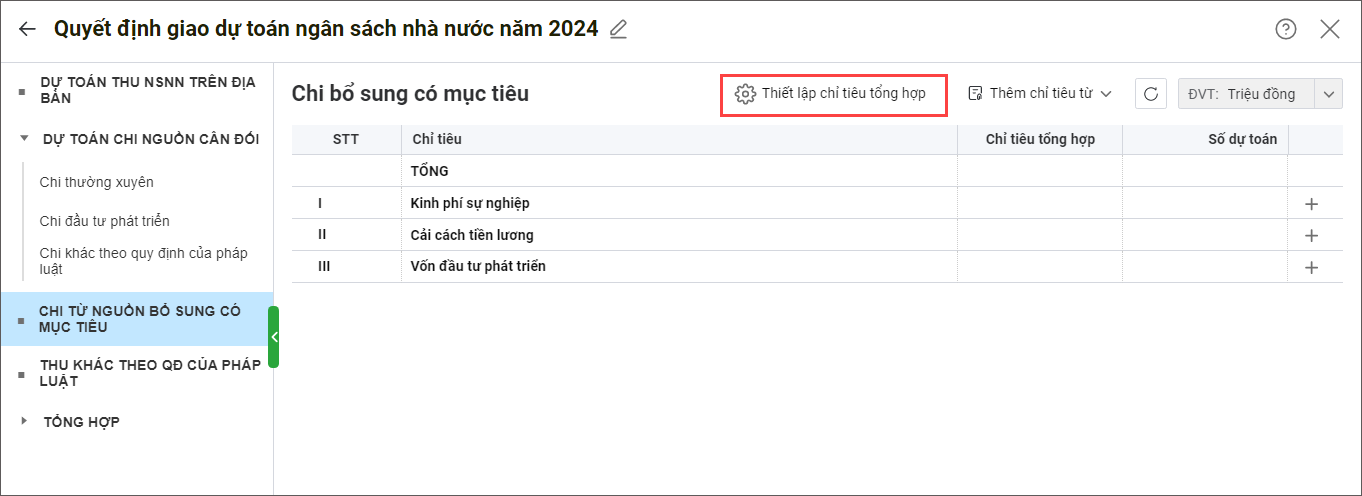This screenshot has height=496, width=1362.
Task: Open Thiết lập chỉ tiêu tổng hợp settings
Action: point(833,94)
